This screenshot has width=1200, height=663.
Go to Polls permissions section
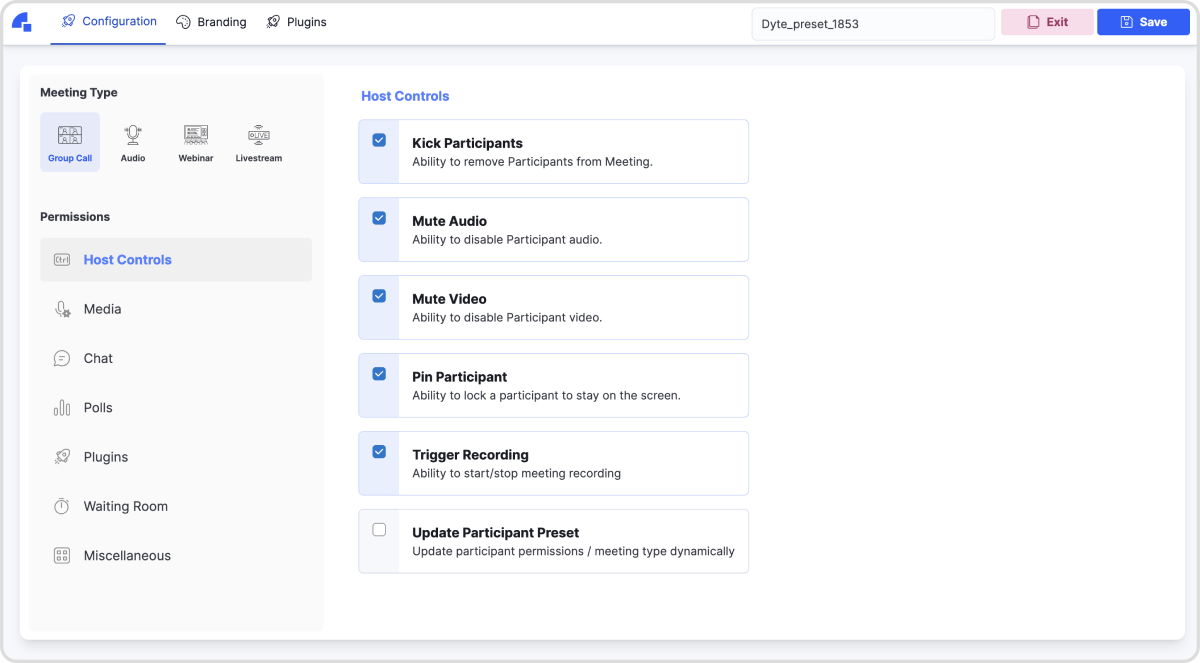(x=98, y=408)
